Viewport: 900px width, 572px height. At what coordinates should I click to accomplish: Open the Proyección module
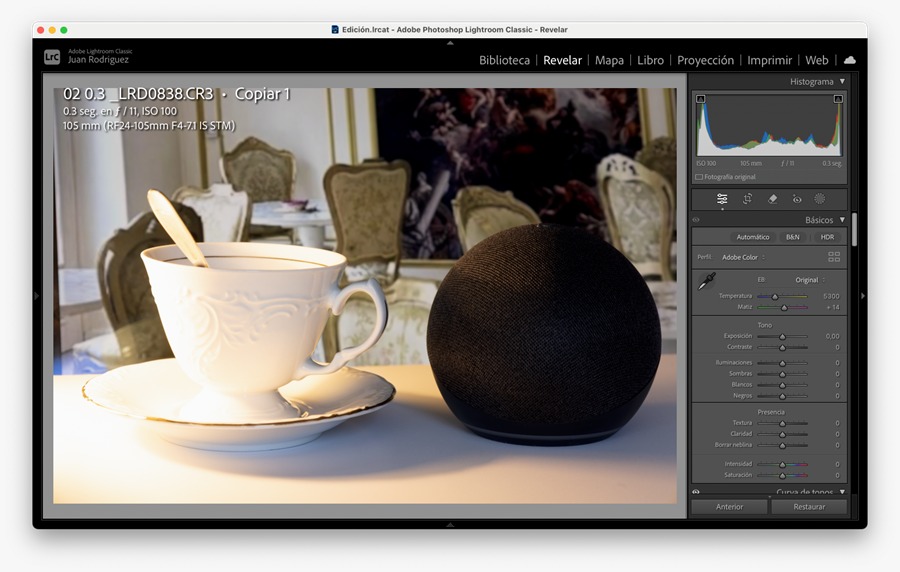[x=705, y=60]
